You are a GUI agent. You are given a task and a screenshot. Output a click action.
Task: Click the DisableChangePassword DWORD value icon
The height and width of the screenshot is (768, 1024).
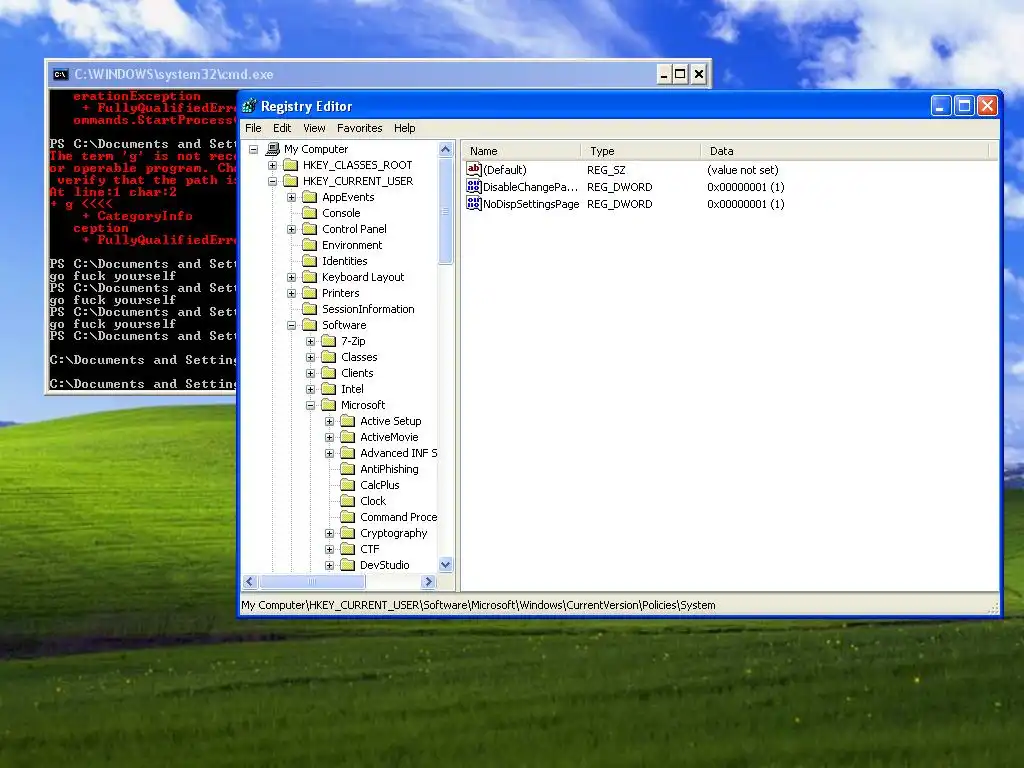point(473,187)
